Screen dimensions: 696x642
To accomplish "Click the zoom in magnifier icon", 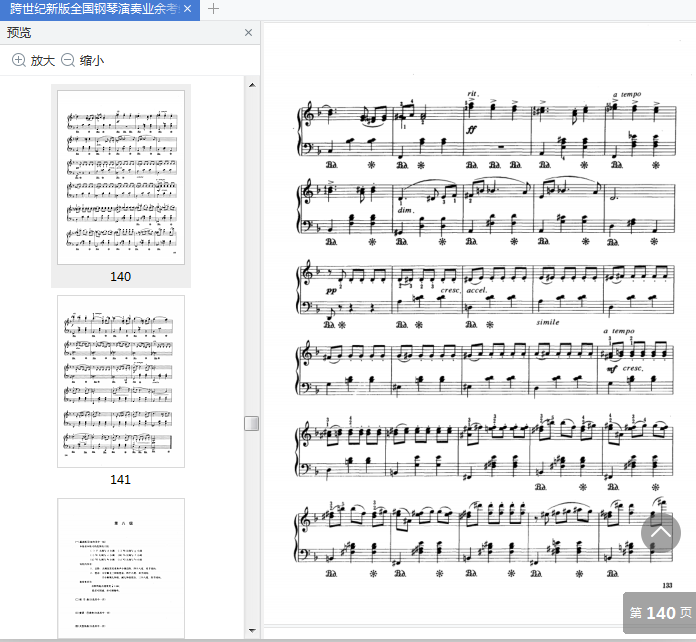I will click(x=19, y=60).
